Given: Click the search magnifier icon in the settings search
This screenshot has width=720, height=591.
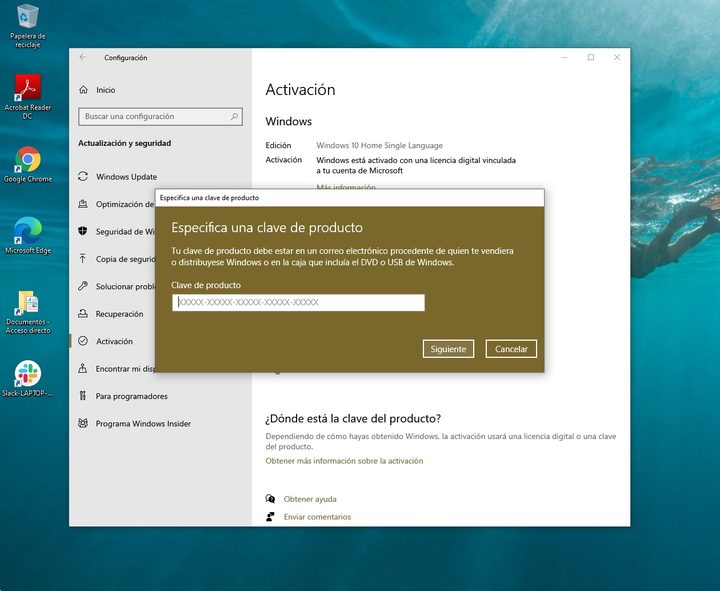Looking at the screenshot, I should pyautogui.click(x=234, y=116).
